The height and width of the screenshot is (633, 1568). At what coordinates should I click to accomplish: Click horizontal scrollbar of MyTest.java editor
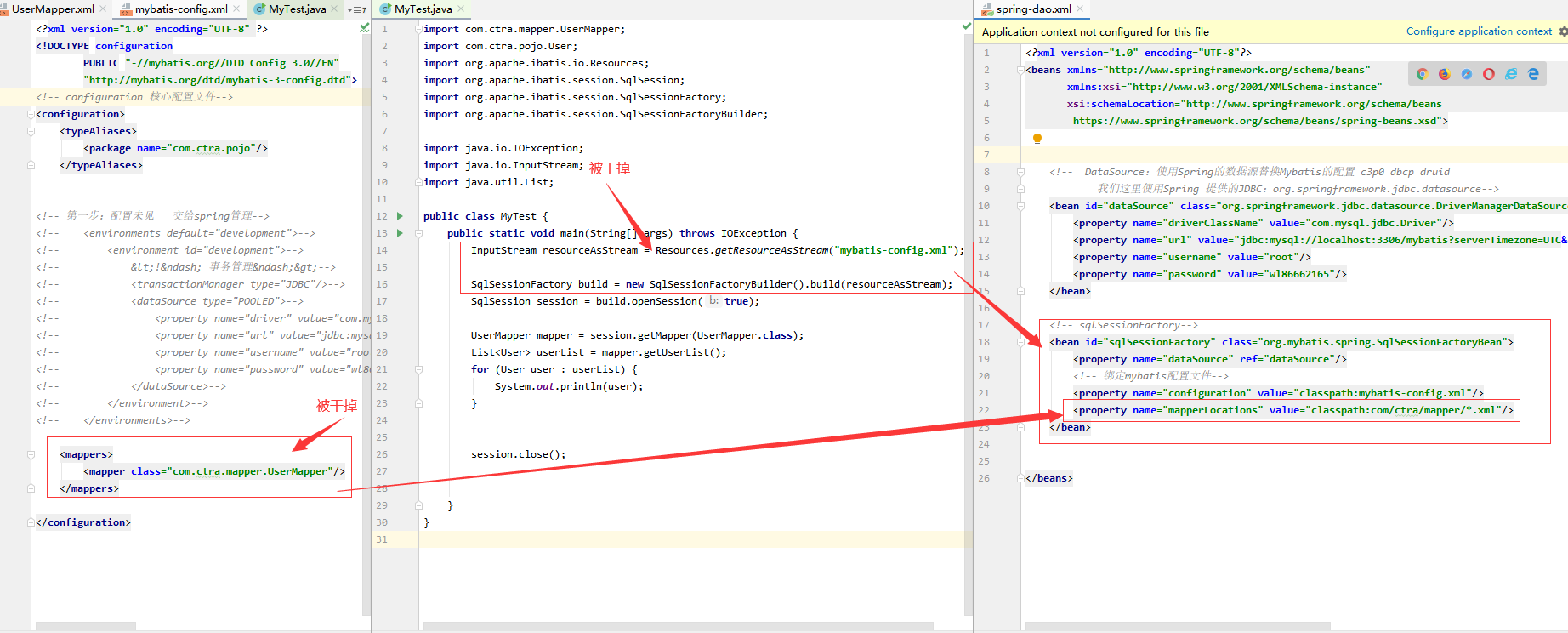(x=678, y=626)
